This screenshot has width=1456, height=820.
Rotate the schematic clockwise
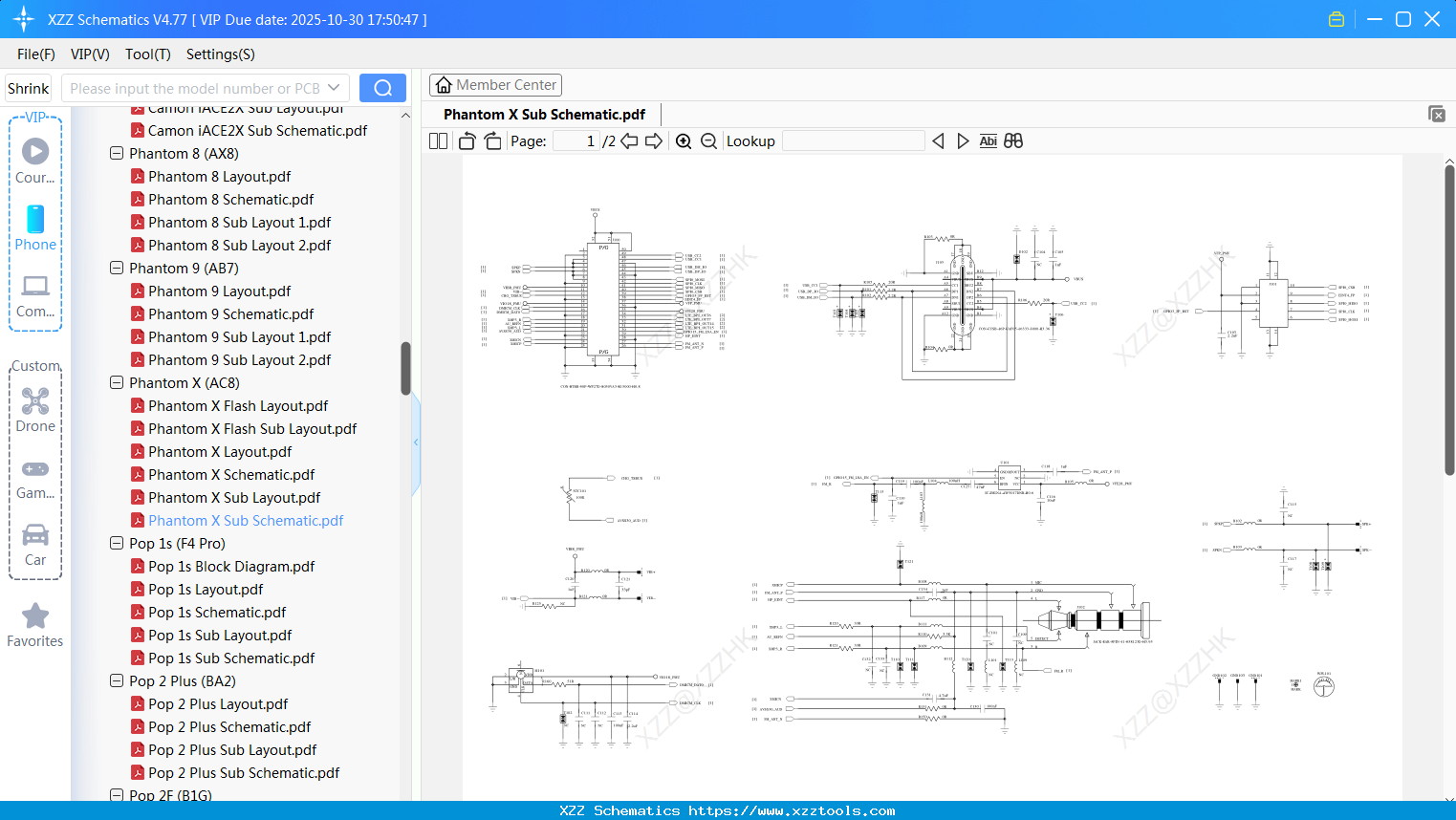coord(492,140)
